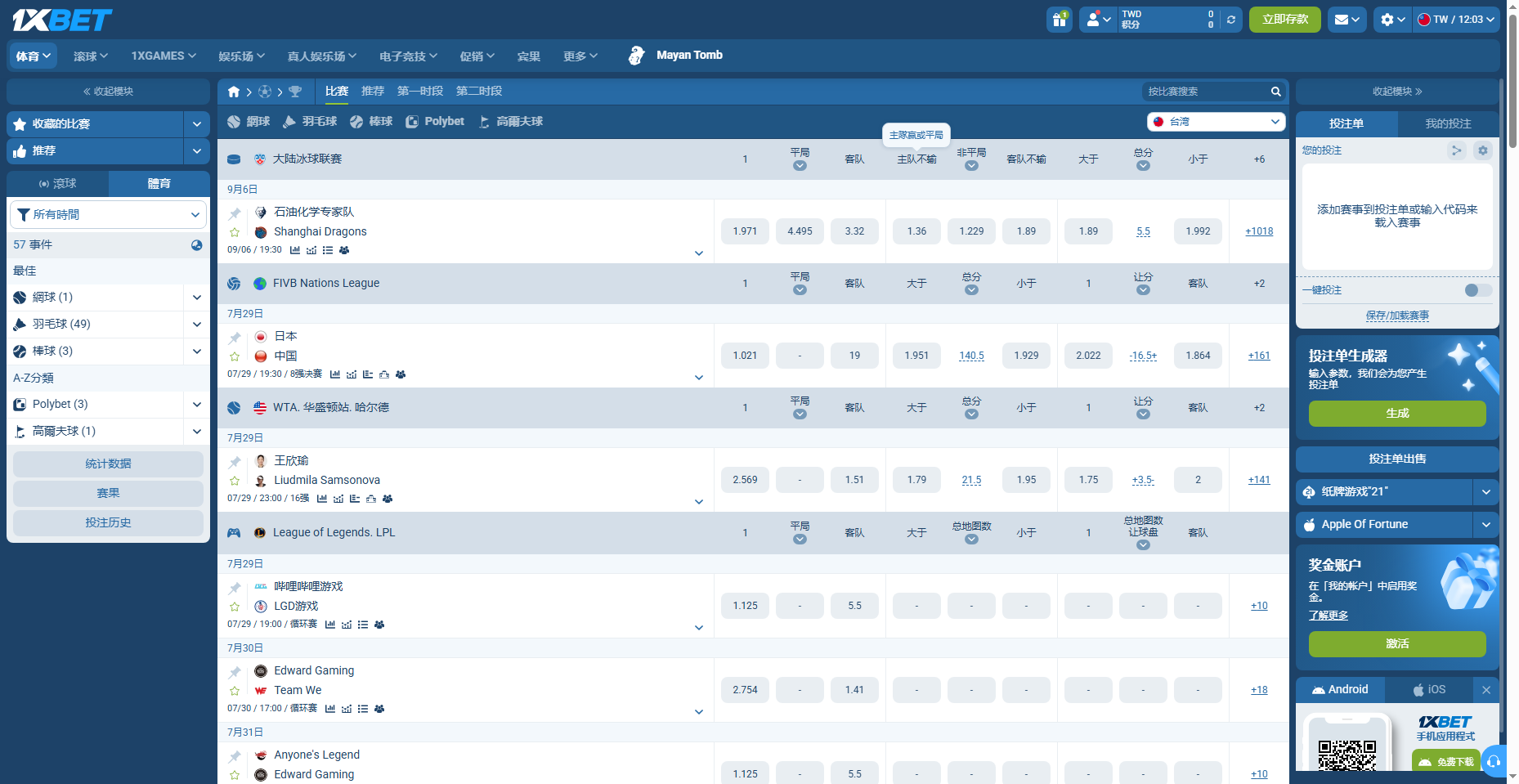
Task: Open the 保存/加載賽事 link
Action: (x=1397, y=316)
